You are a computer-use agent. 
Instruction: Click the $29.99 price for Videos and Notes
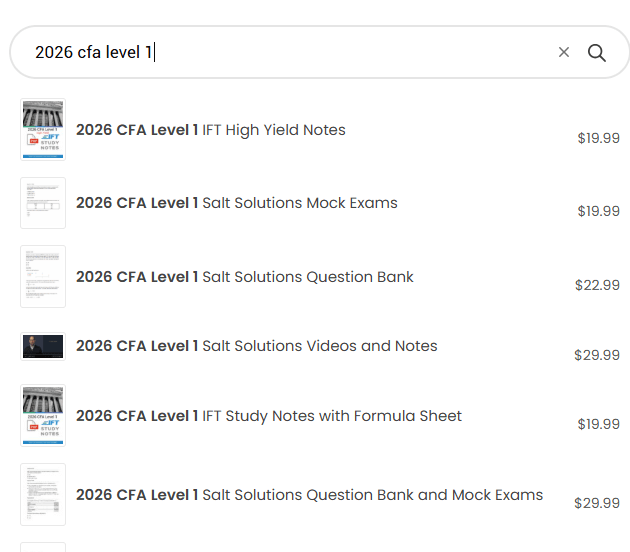597,355
